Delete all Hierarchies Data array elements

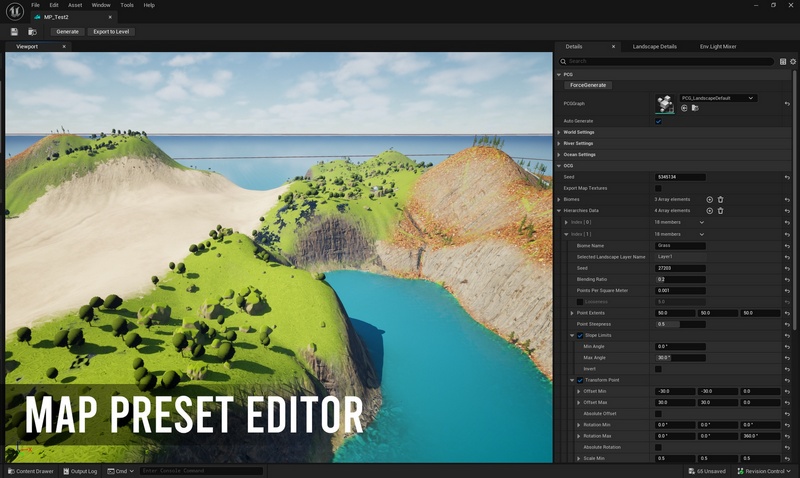click(720, 211)
